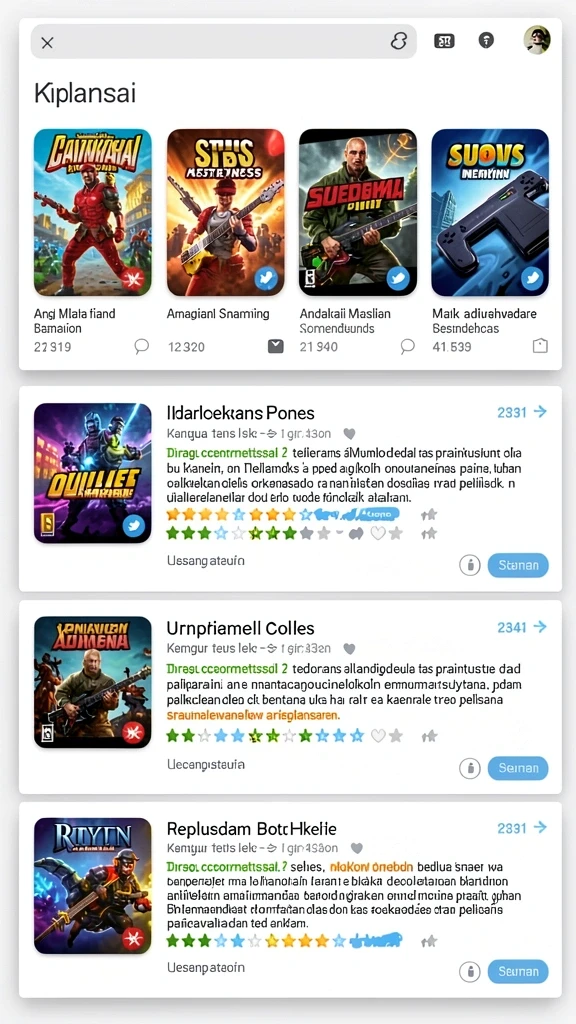This screenshot has height=1024, width=576.
Task: Click the search bar input field
Action: click(x=223, y=42)
